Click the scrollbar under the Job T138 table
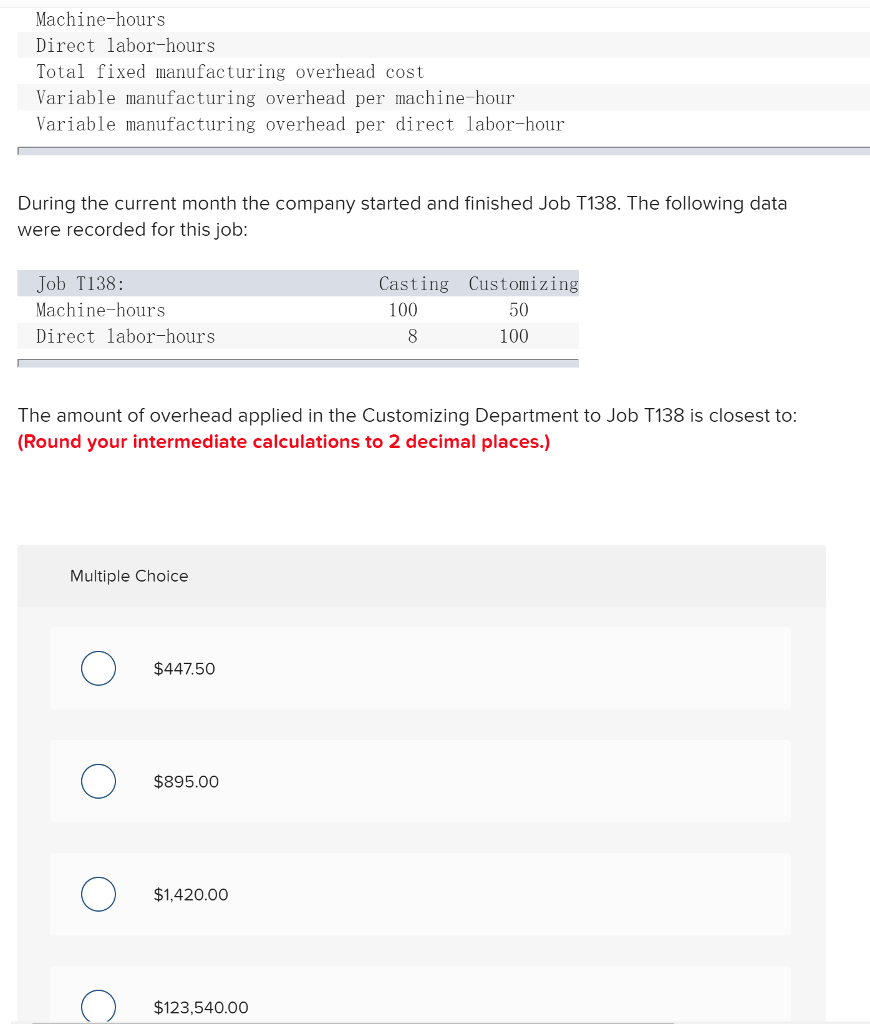 298,362
